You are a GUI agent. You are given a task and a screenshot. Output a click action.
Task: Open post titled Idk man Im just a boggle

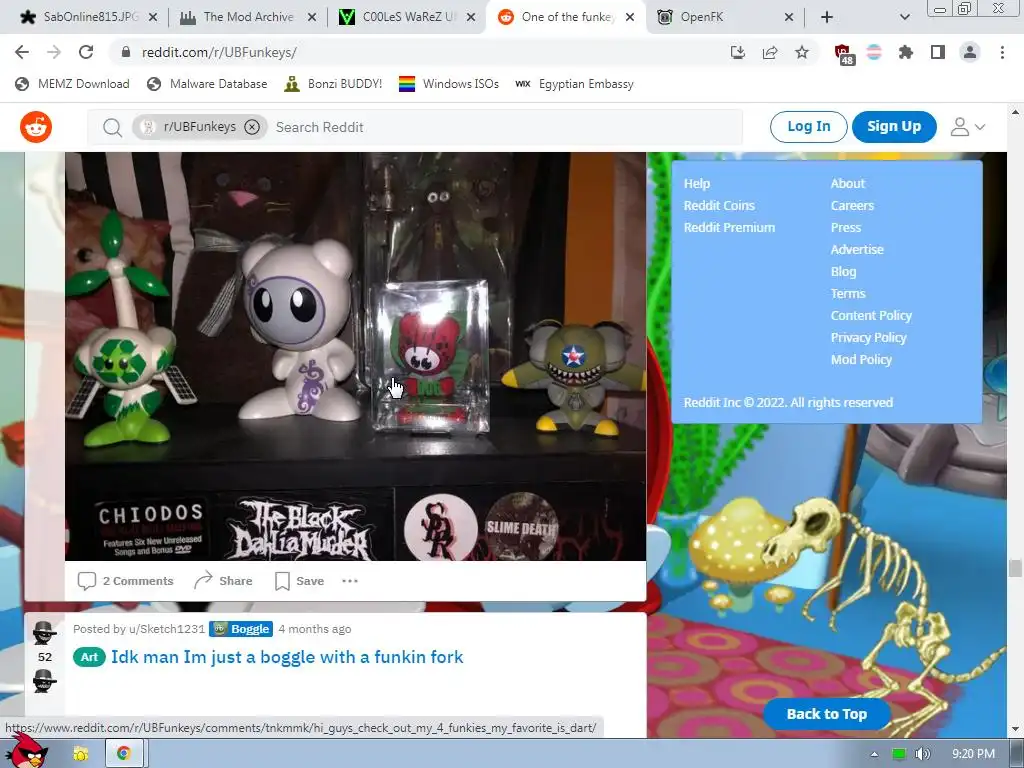287,657
